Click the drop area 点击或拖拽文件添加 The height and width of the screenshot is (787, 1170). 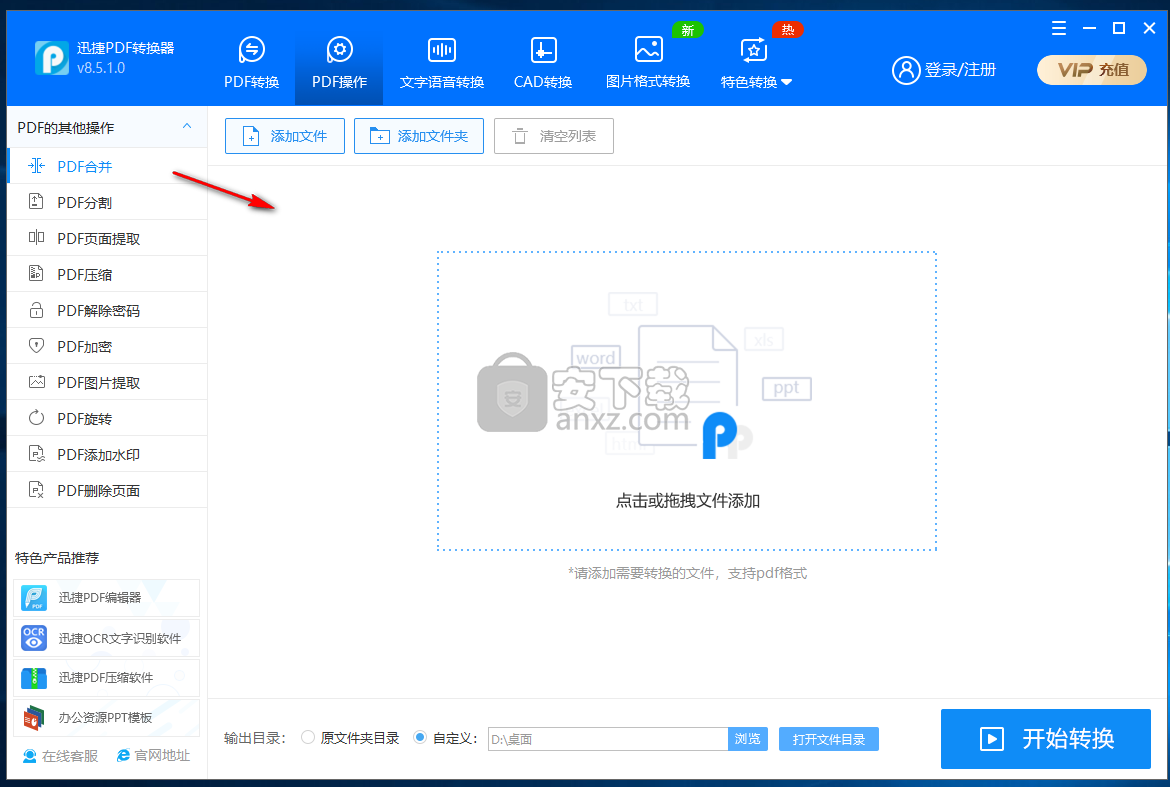coord(686,401)
